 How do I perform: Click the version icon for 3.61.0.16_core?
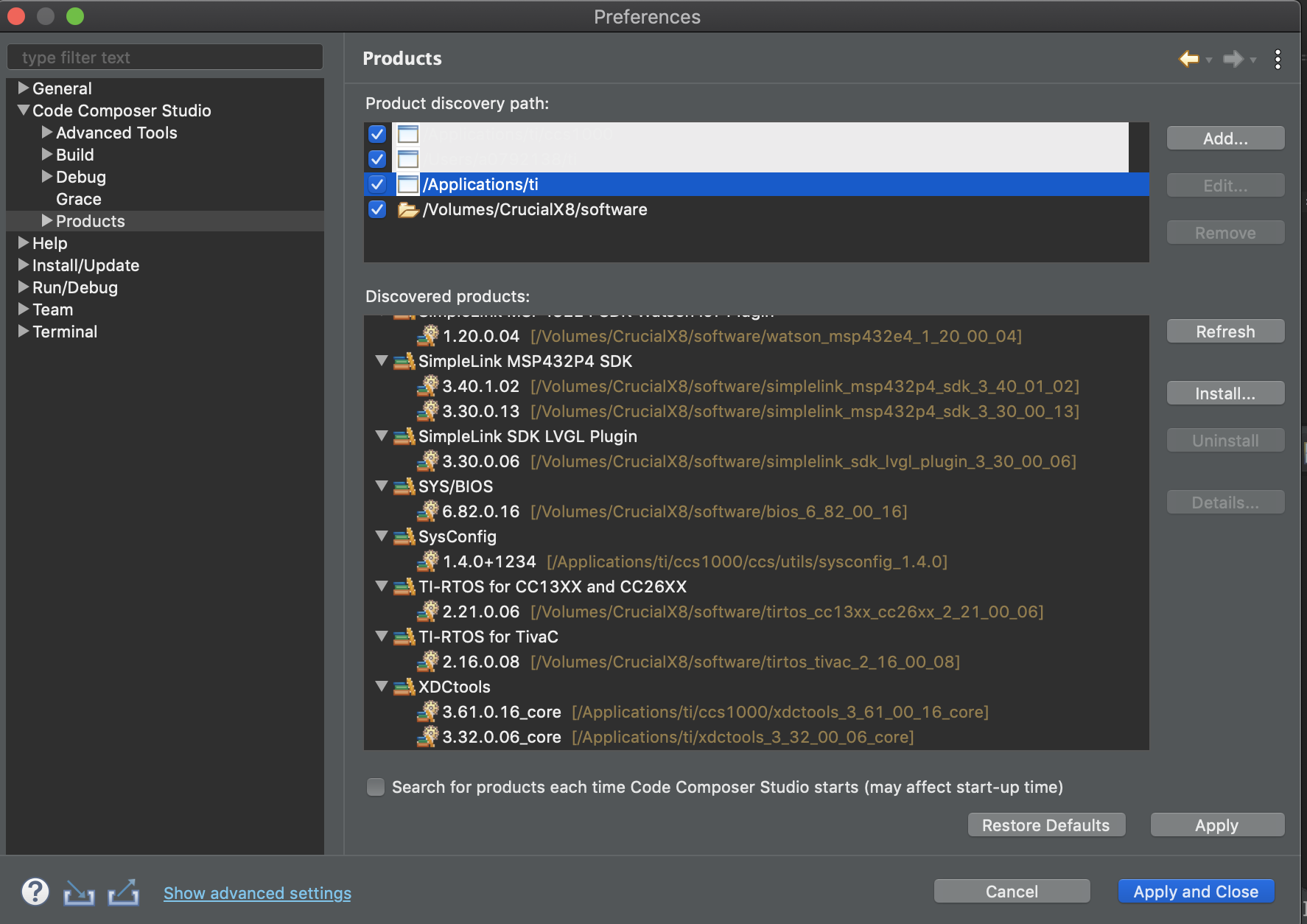(428, 711)
